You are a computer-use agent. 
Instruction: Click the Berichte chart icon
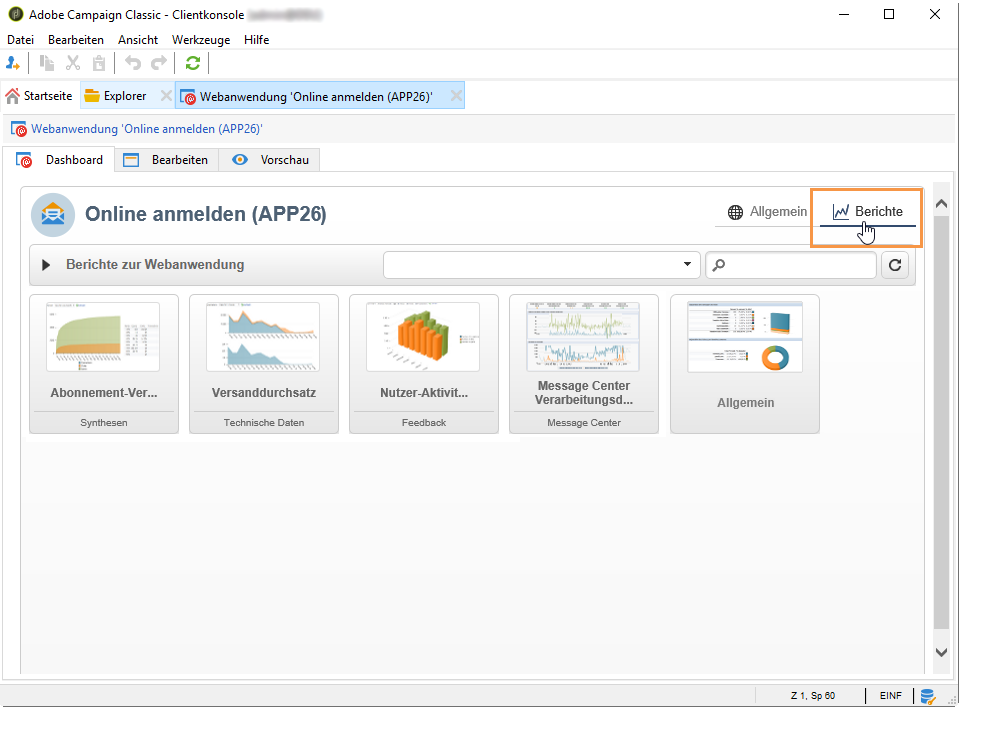[841, 212]
